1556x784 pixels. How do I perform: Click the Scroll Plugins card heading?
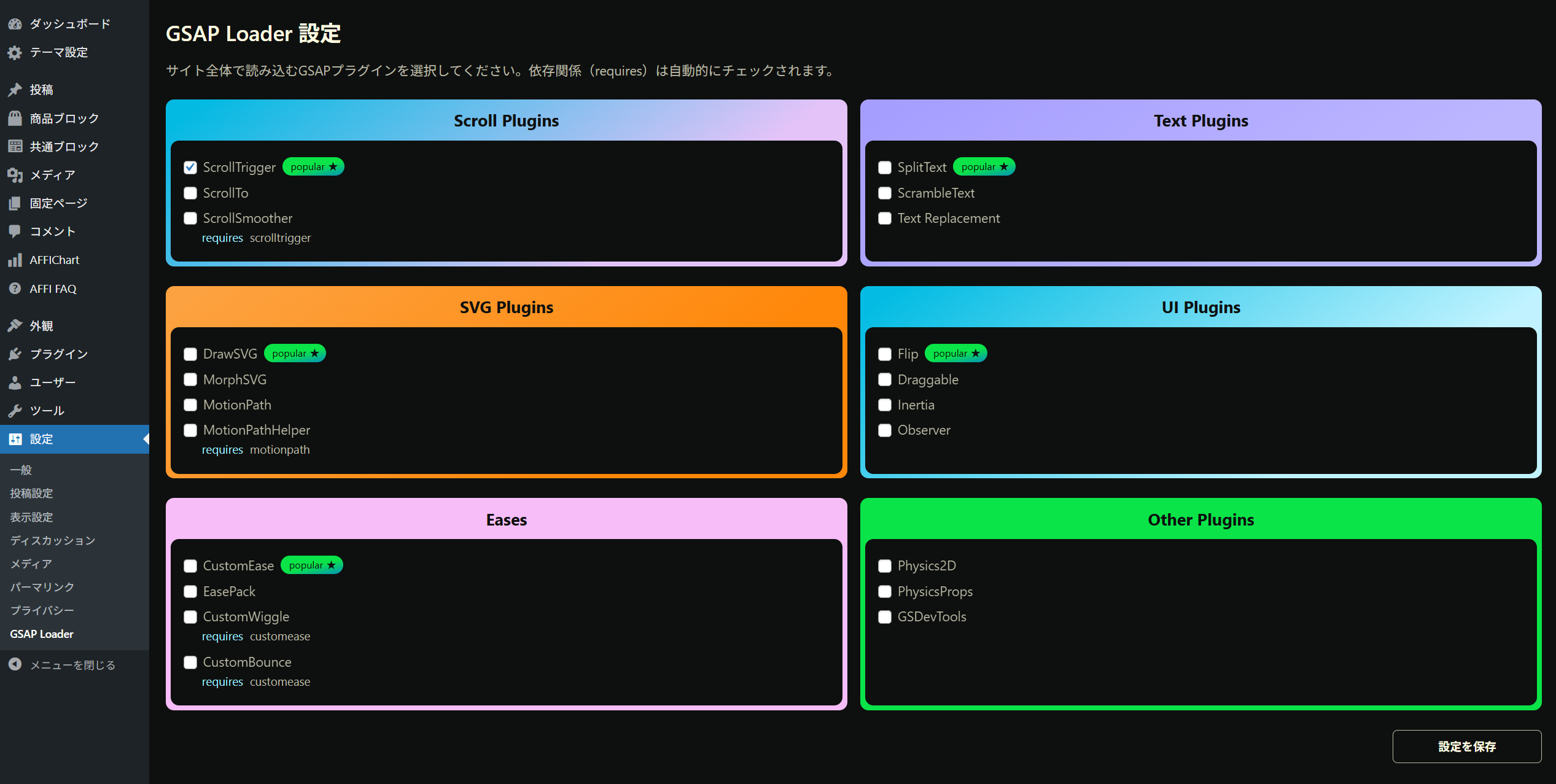(x=507, y=121)
